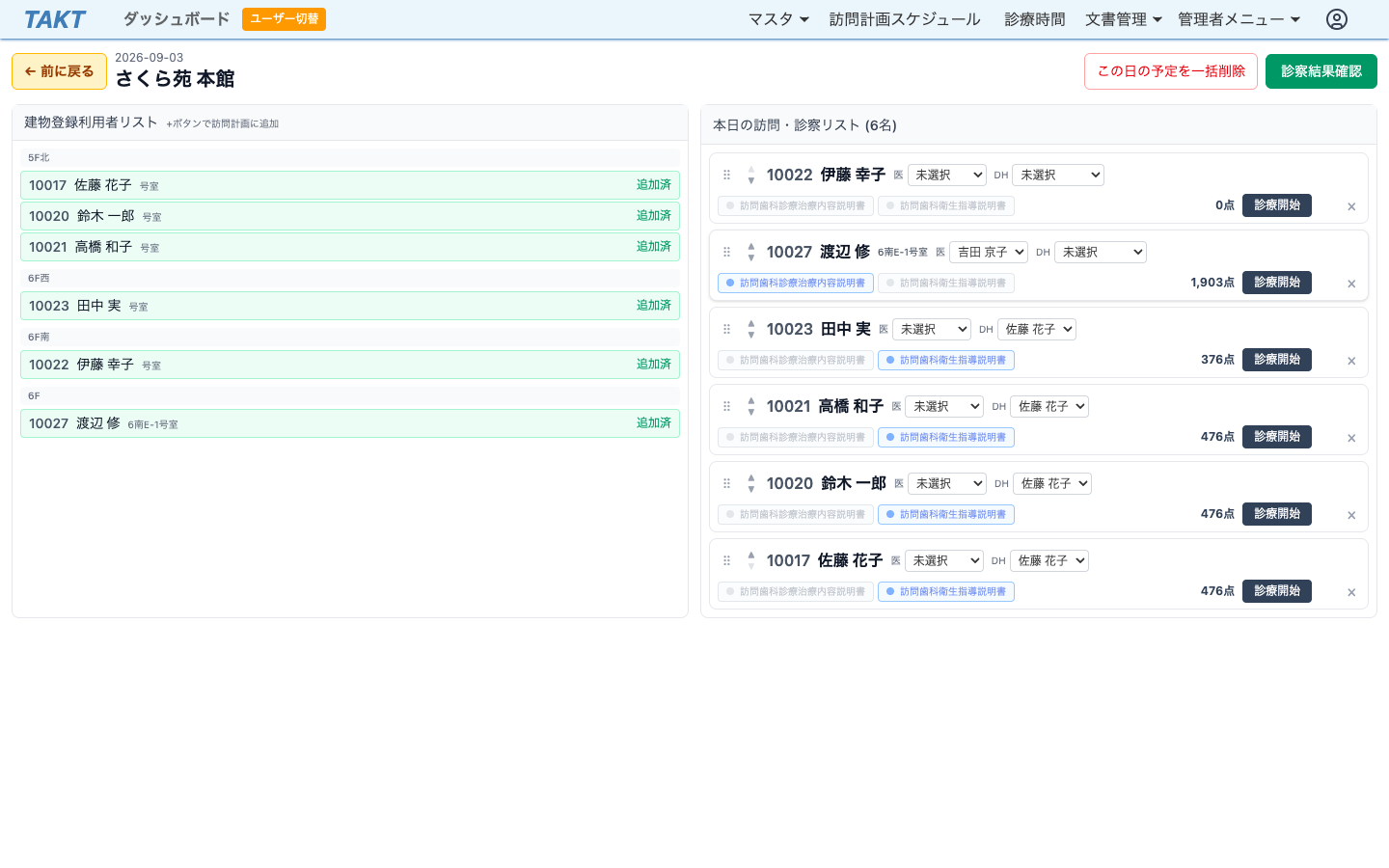Go to 訪問計画スケジュール

pos(905,19)
